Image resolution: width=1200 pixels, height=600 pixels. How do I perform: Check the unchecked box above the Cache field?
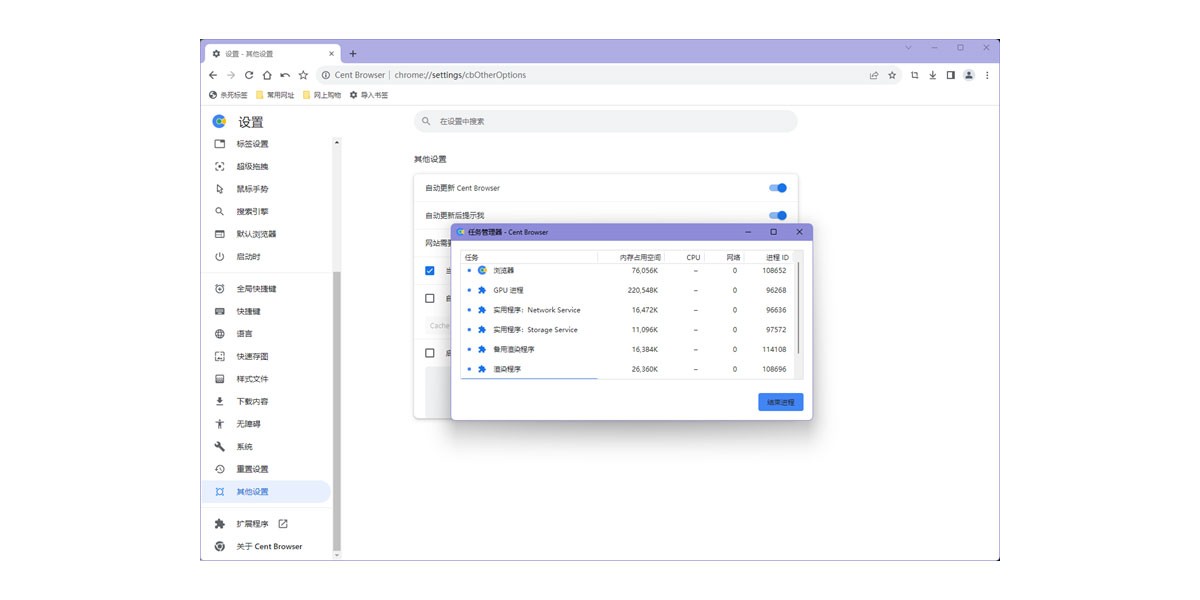pos(430,298)
